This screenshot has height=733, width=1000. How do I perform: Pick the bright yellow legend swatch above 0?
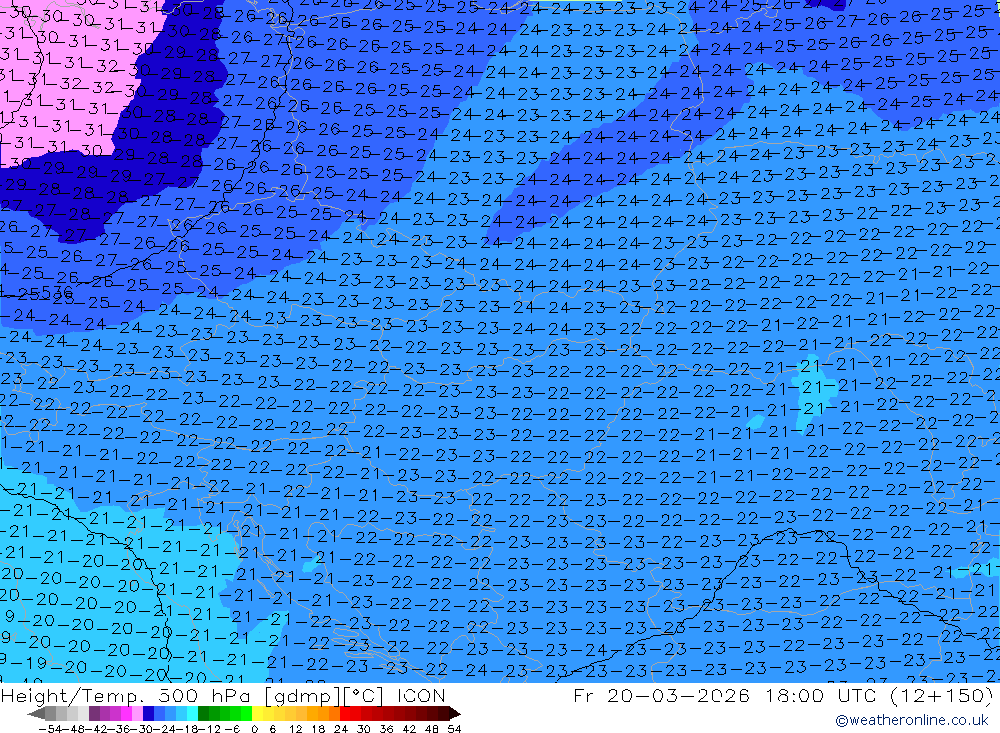tap(257, 714)
